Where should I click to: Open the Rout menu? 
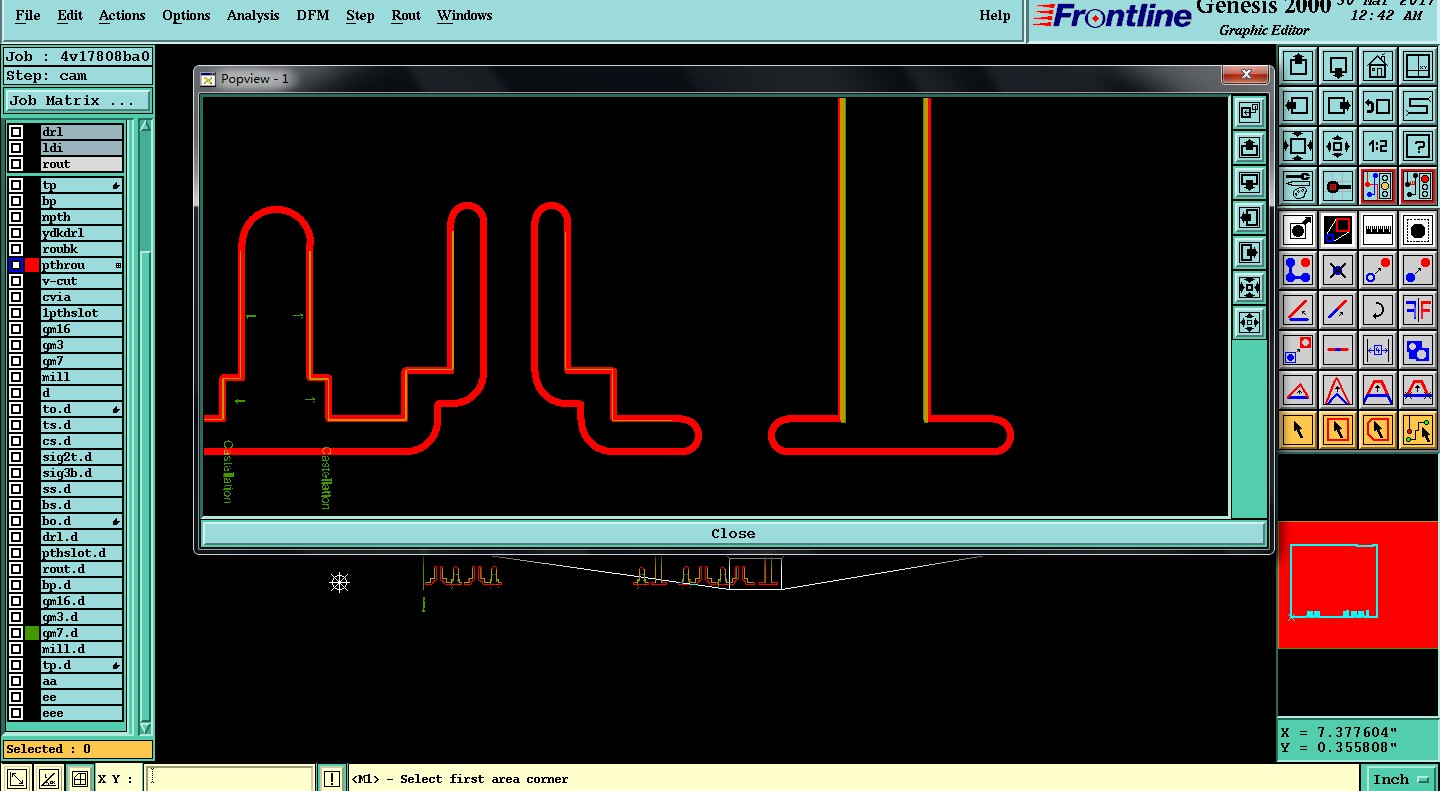click(406, 15)
